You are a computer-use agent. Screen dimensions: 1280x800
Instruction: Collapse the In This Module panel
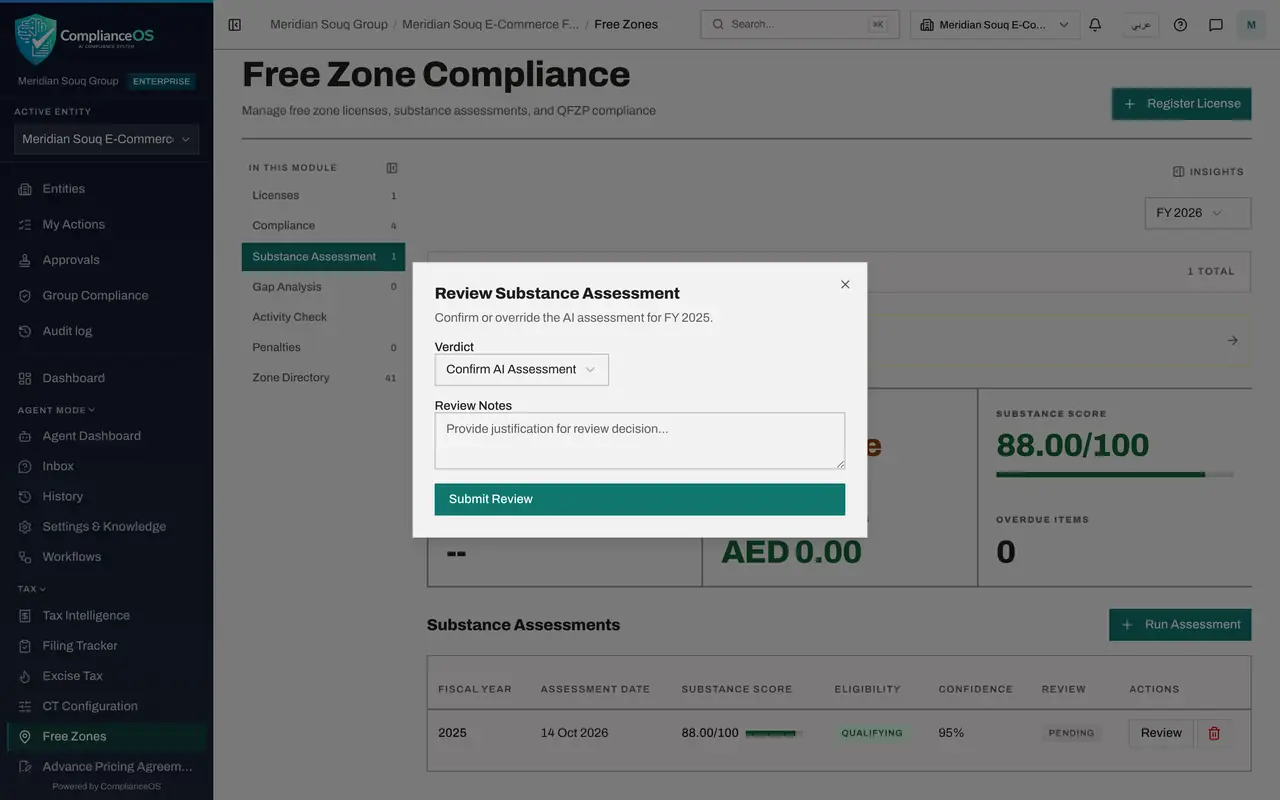pos(392,168)
